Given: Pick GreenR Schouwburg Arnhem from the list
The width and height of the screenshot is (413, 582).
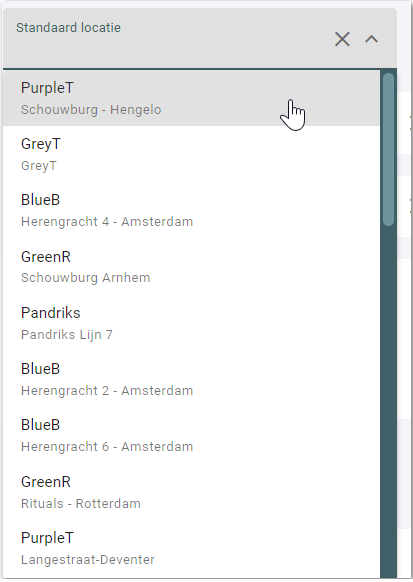Looking at the screenshot, I should pyautogui.click(x=191, y=267).
